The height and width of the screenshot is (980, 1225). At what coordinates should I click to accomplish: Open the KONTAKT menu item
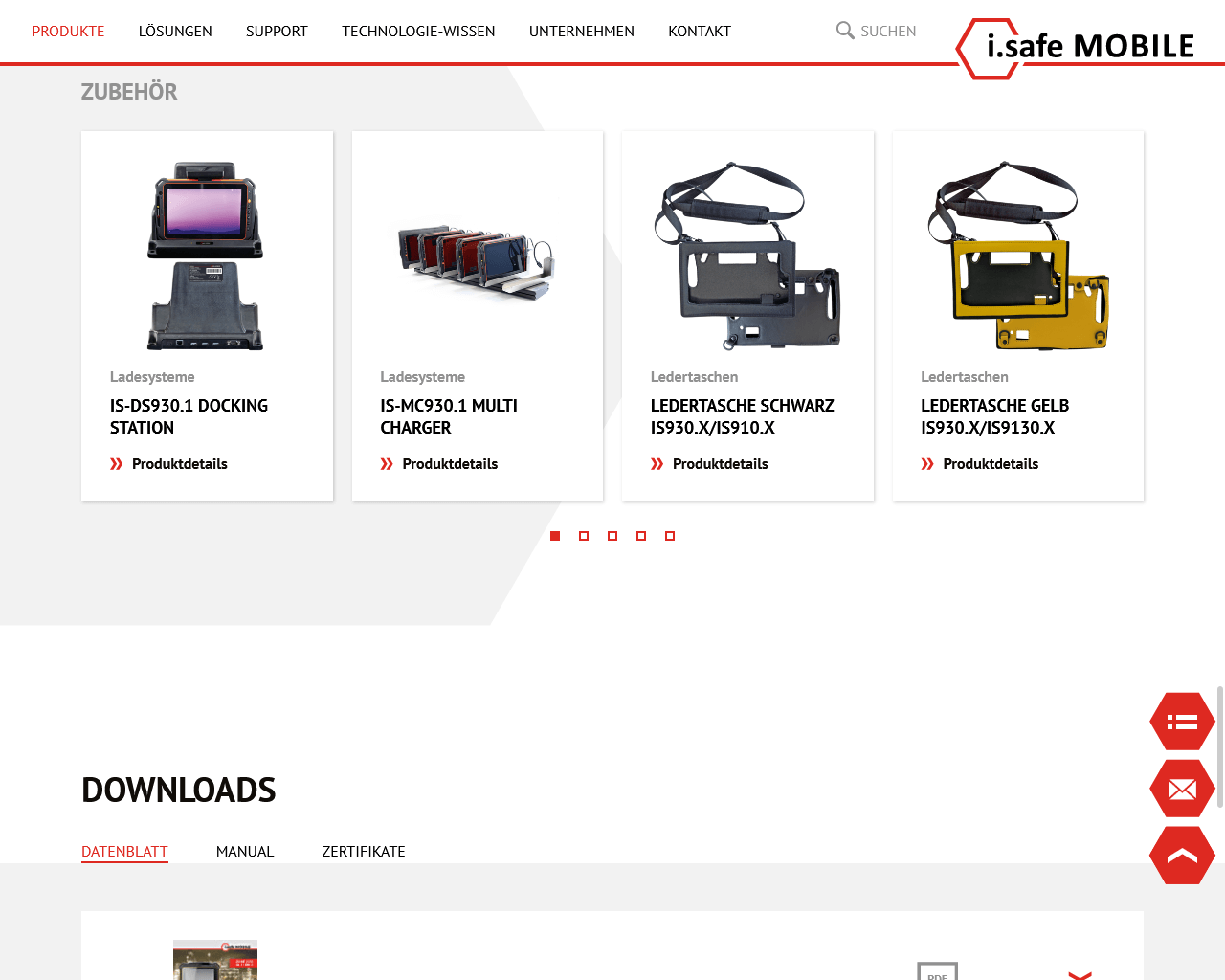tap(700, 32)
